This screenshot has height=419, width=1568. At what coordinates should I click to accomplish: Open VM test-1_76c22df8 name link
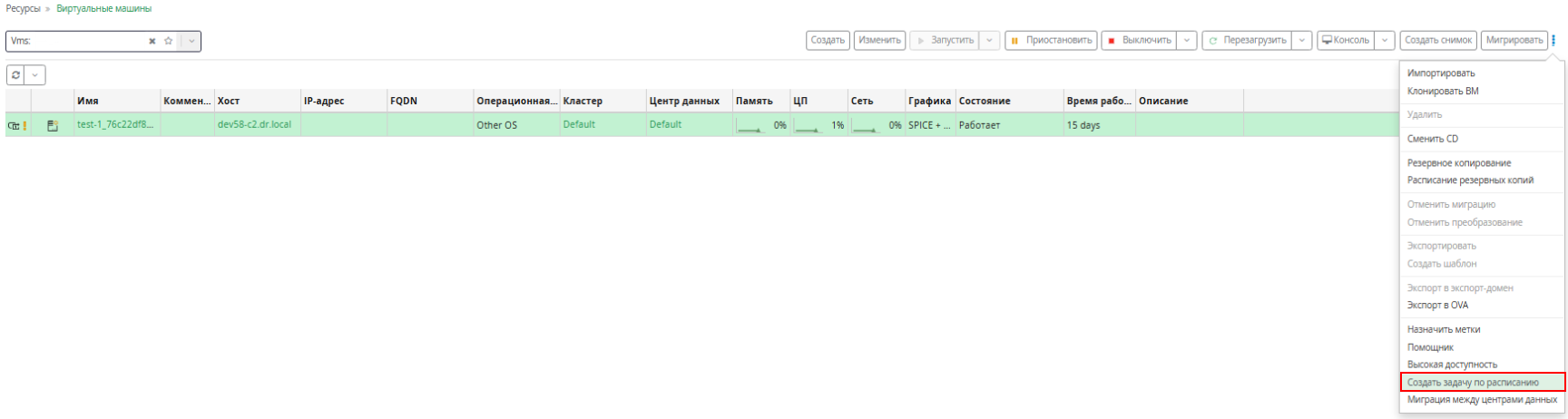tap(115, 125)
